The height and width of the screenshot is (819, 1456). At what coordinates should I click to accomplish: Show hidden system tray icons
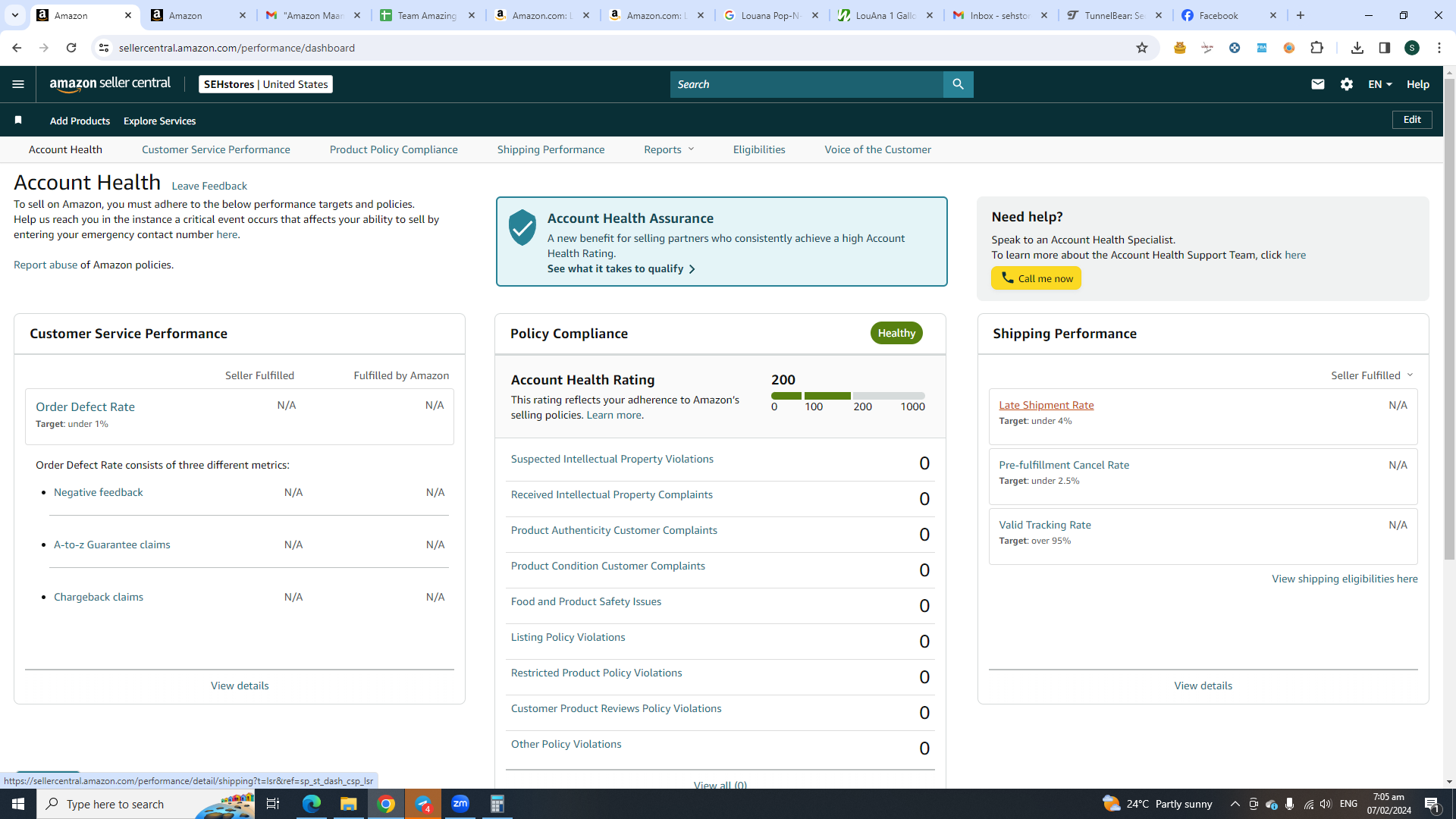point(1235,804)
